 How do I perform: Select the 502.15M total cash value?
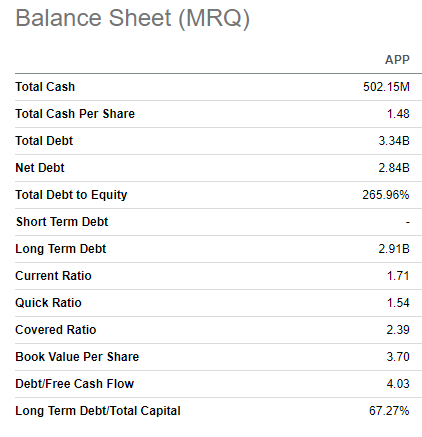pos(386,87)
